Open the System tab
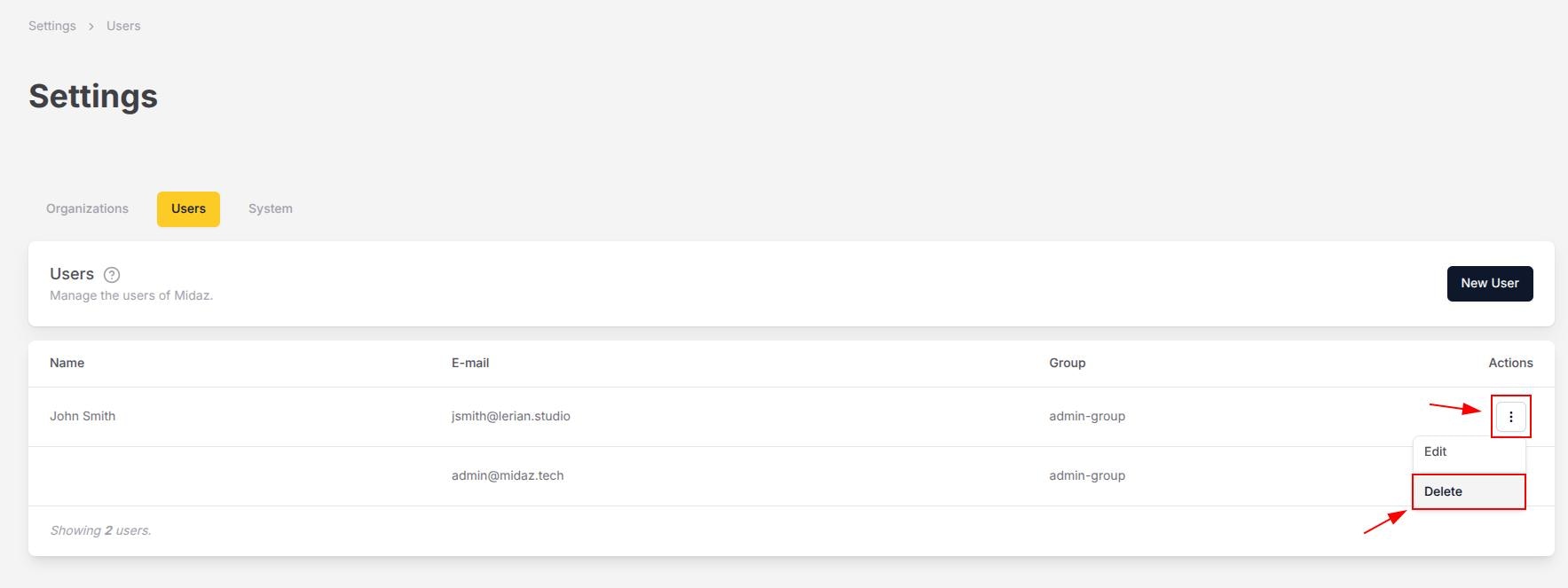 [271, 209]
